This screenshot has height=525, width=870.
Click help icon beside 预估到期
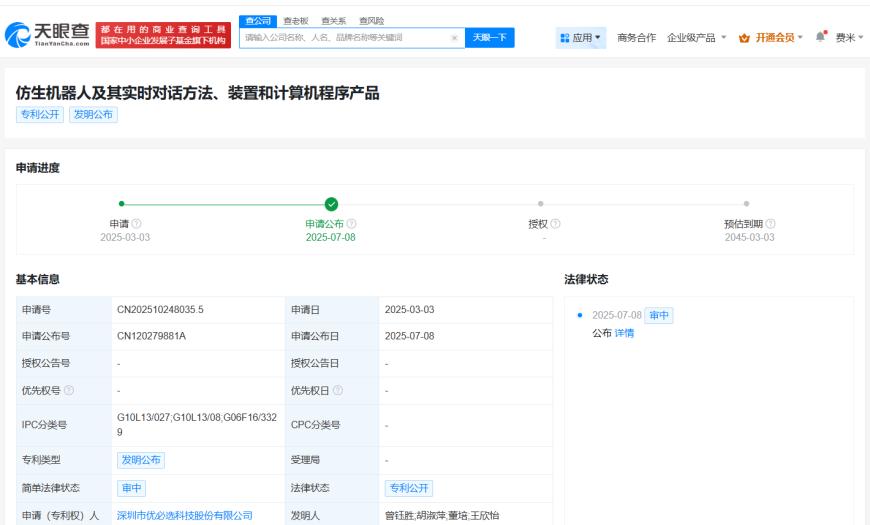point(770,224)
